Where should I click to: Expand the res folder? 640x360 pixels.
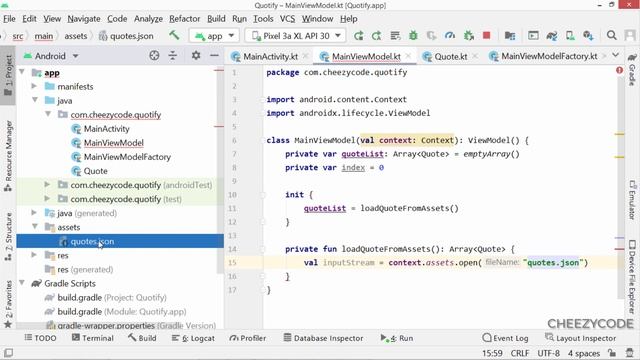point(34,255)
